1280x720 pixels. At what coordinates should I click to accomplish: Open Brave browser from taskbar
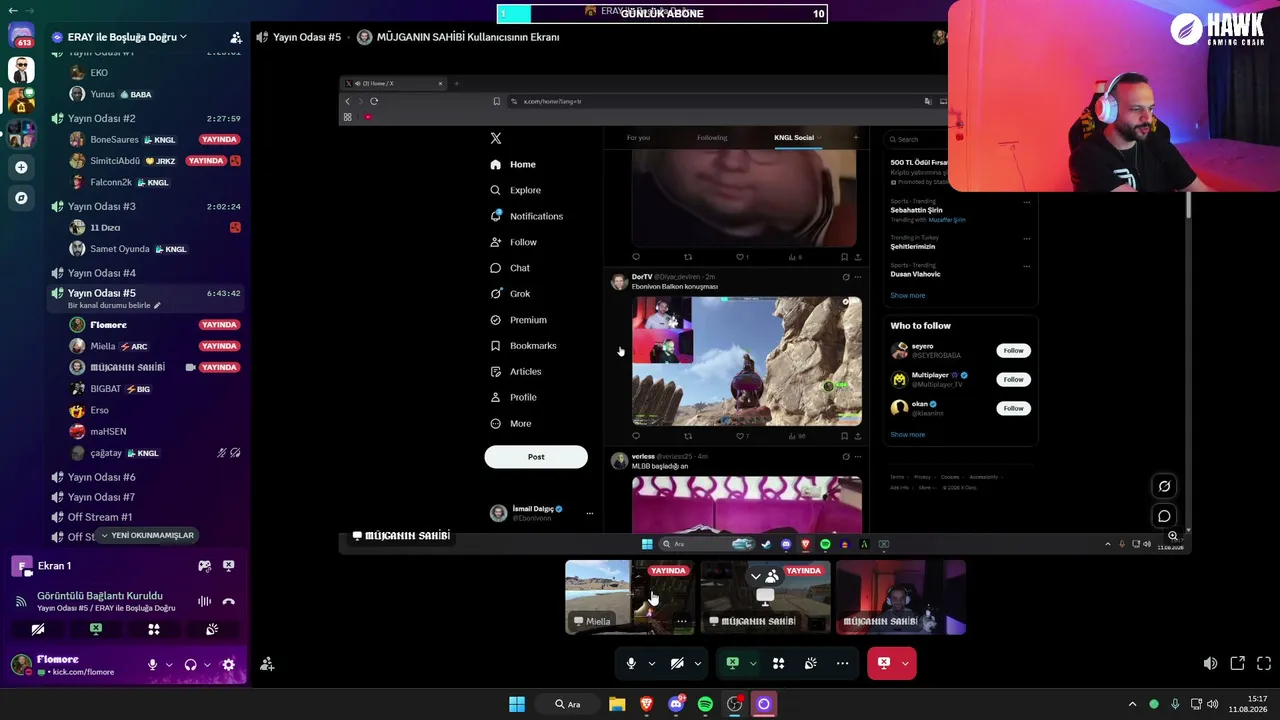point(646,704)
